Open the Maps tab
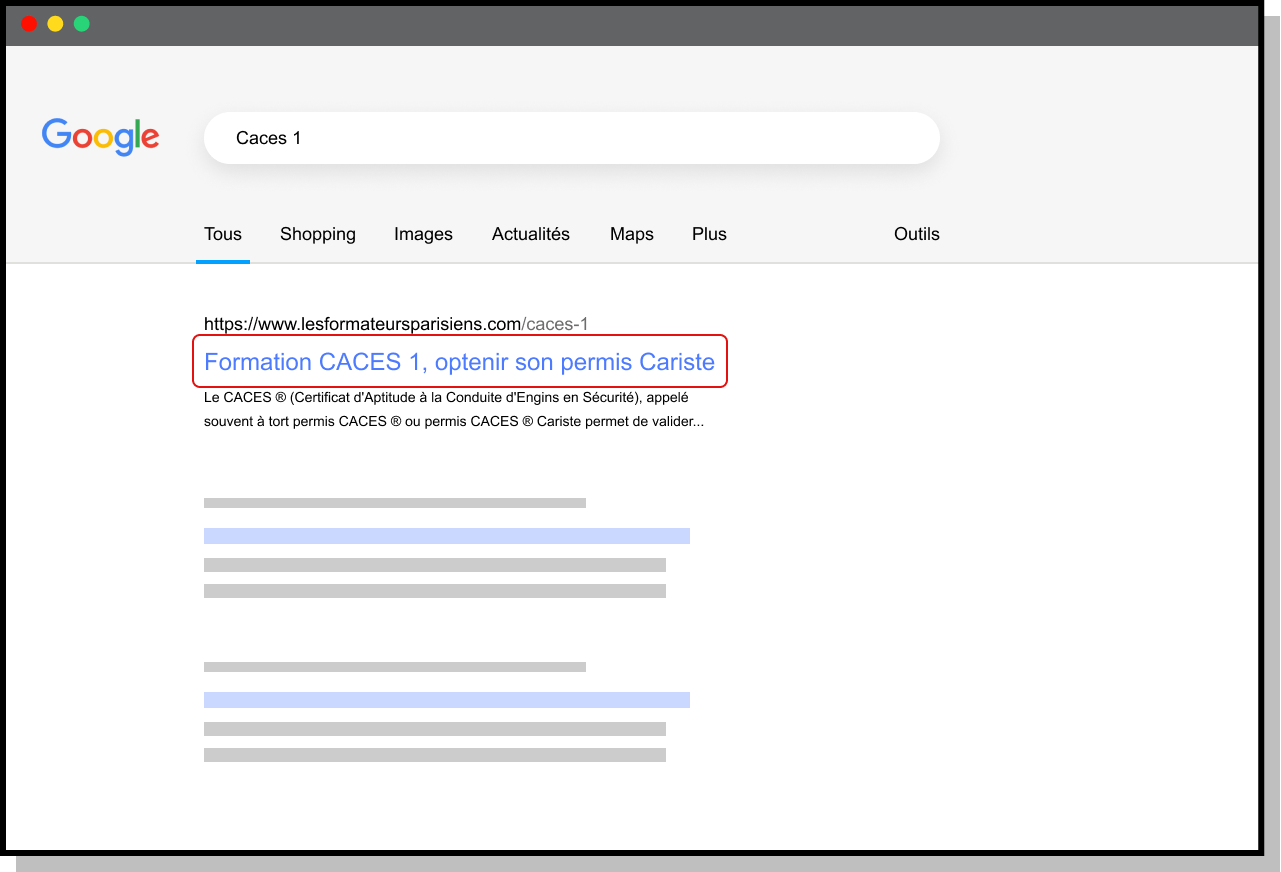Screen dimensions: 1281x872 pos(632,234)
